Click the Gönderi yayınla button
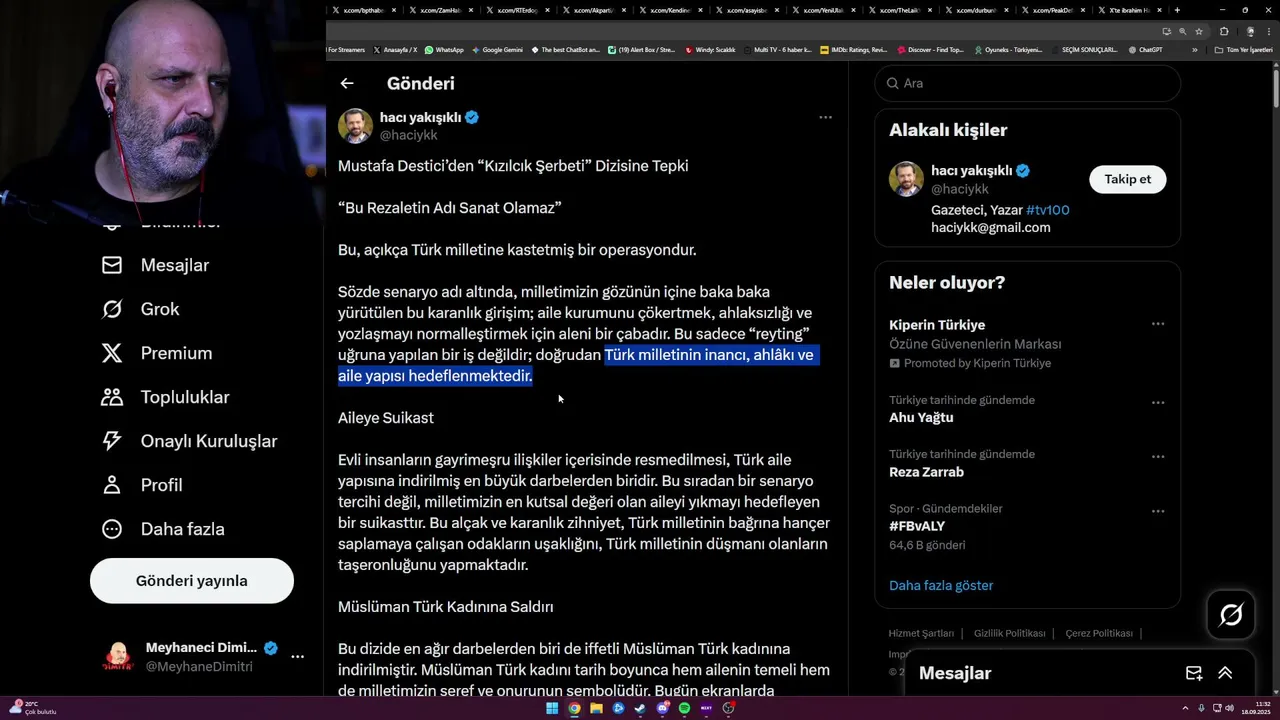 (x=192, y=581)
